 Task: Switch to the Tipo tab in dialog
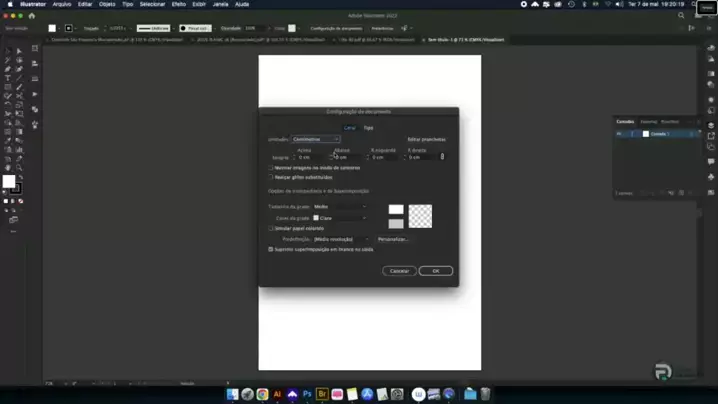click(x=368, y=128)
